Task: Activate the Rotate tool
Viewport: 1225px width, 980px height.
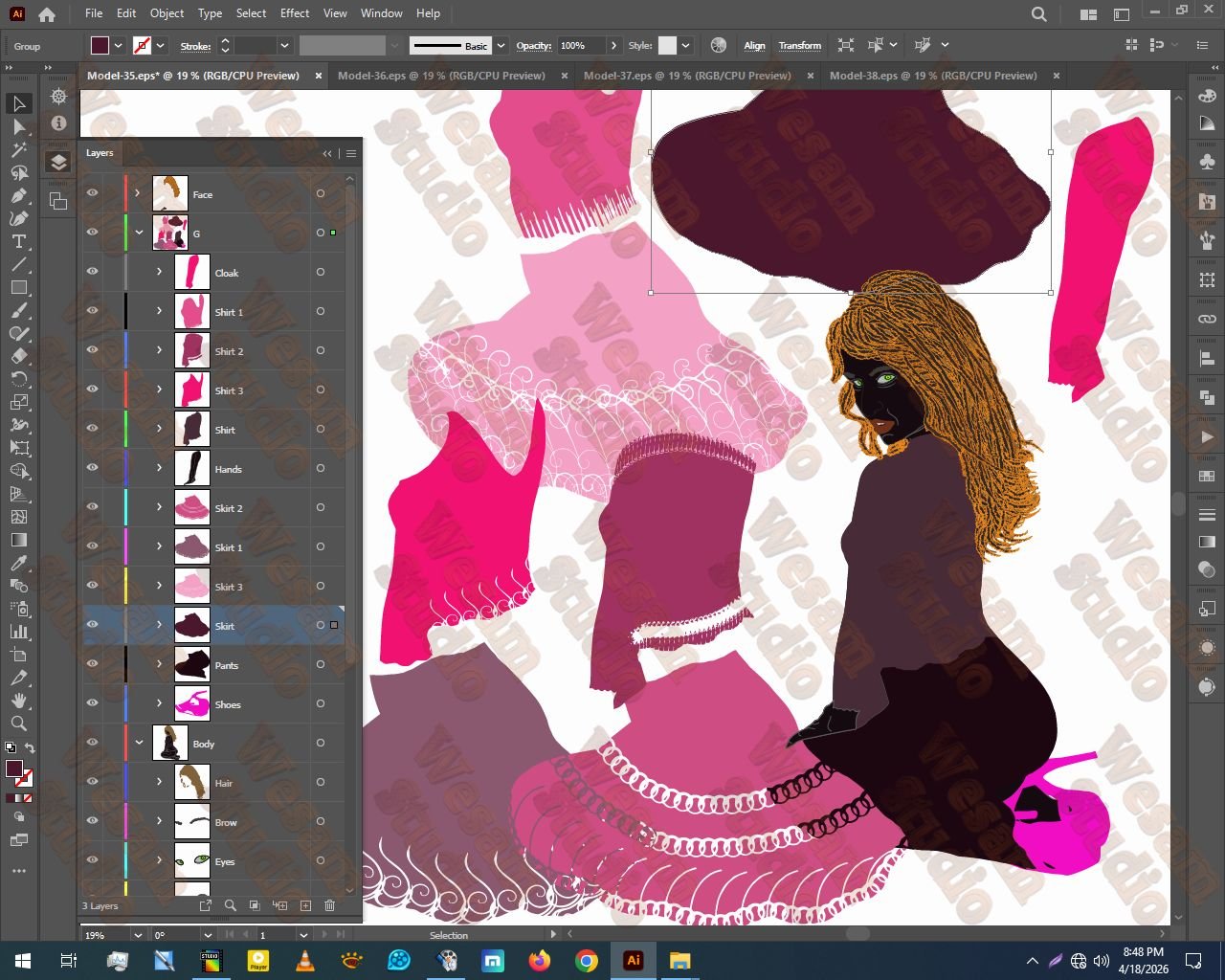Action: point(19,379)
